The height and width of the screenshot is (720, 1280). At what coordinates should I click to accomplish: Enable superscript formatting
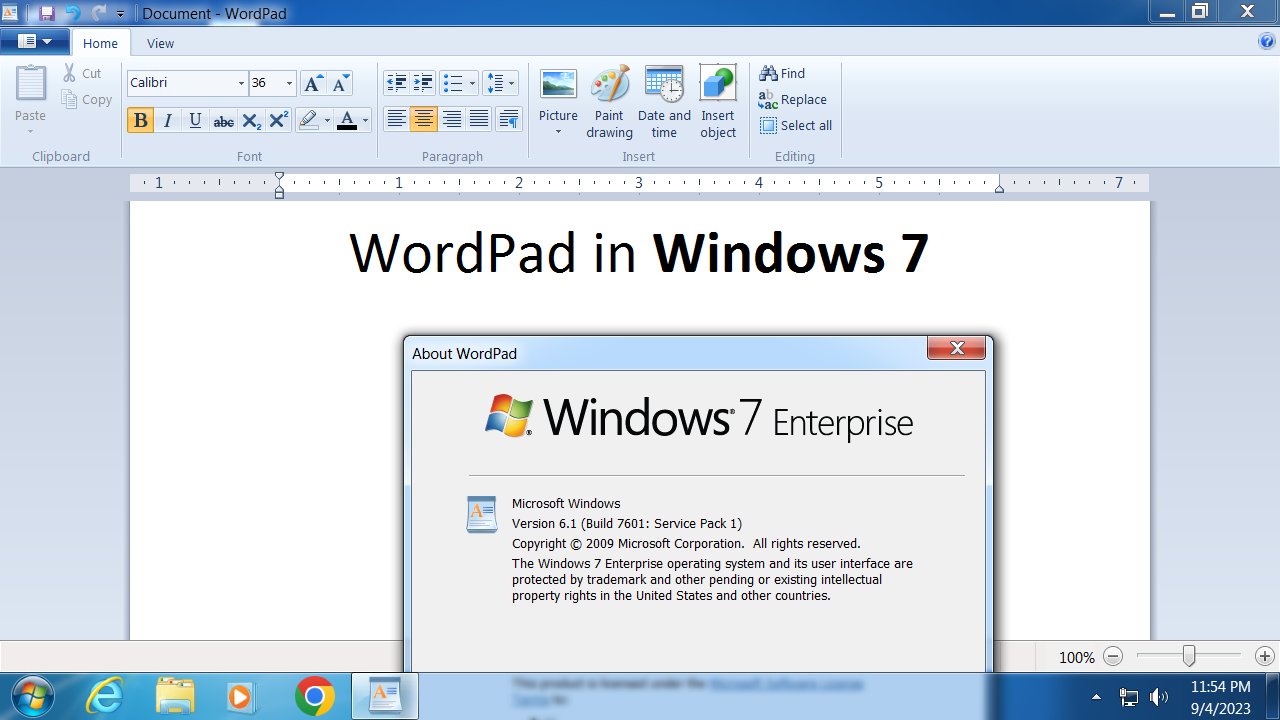[x=278, y=120]
